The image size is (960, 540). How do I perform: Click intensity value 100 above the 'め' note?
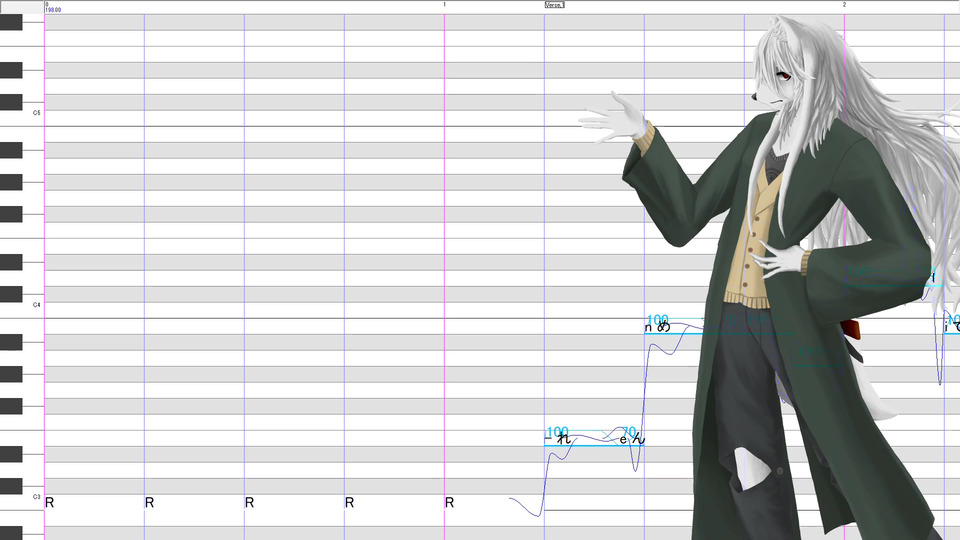coord(658,320)
